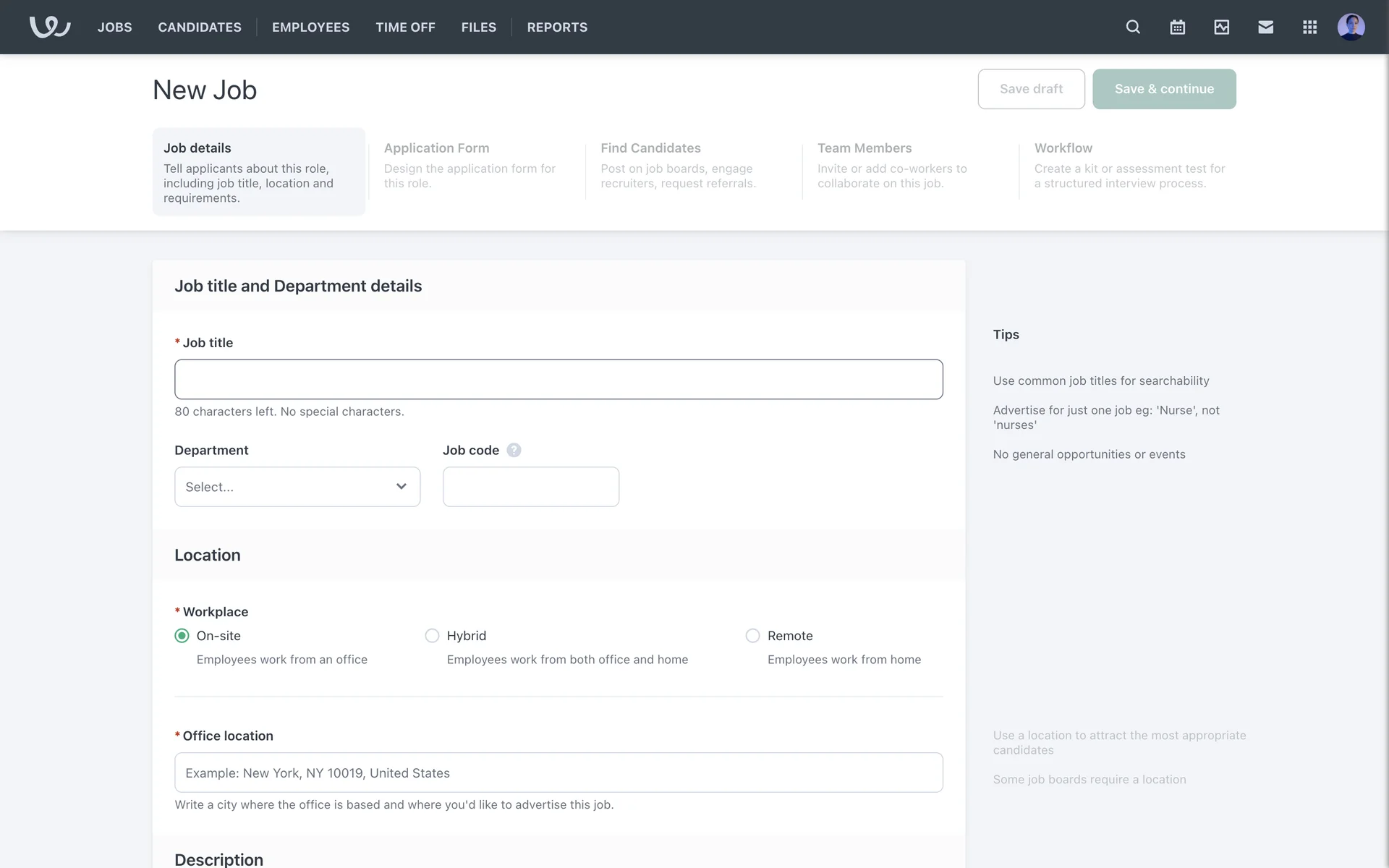Focus the Job title input field
Image resolution: width=1389 pixels, height=868 pixels.
558,379
